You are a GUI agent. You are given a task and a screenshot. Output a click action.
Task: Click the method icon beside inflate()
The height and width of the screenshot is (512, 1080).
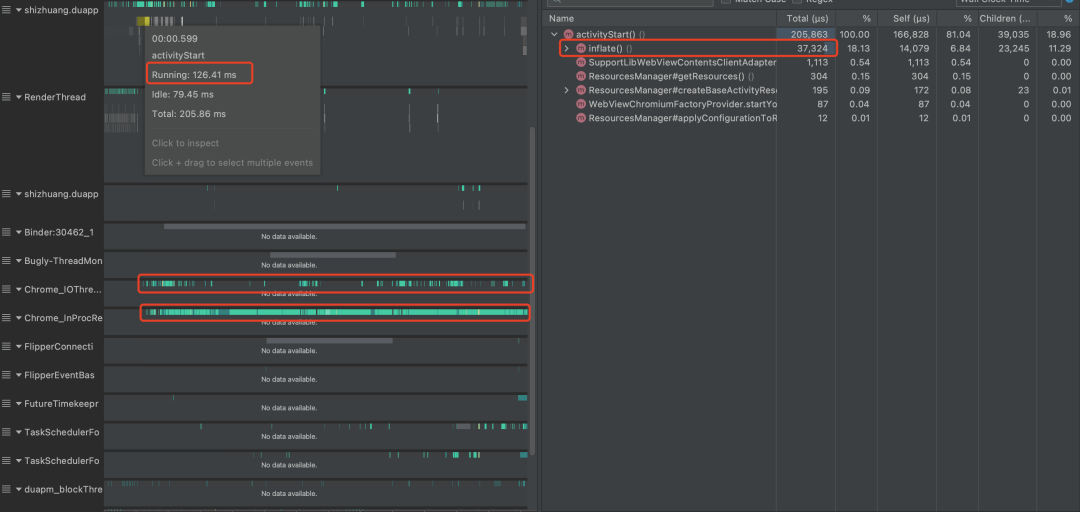coord(581,48)
